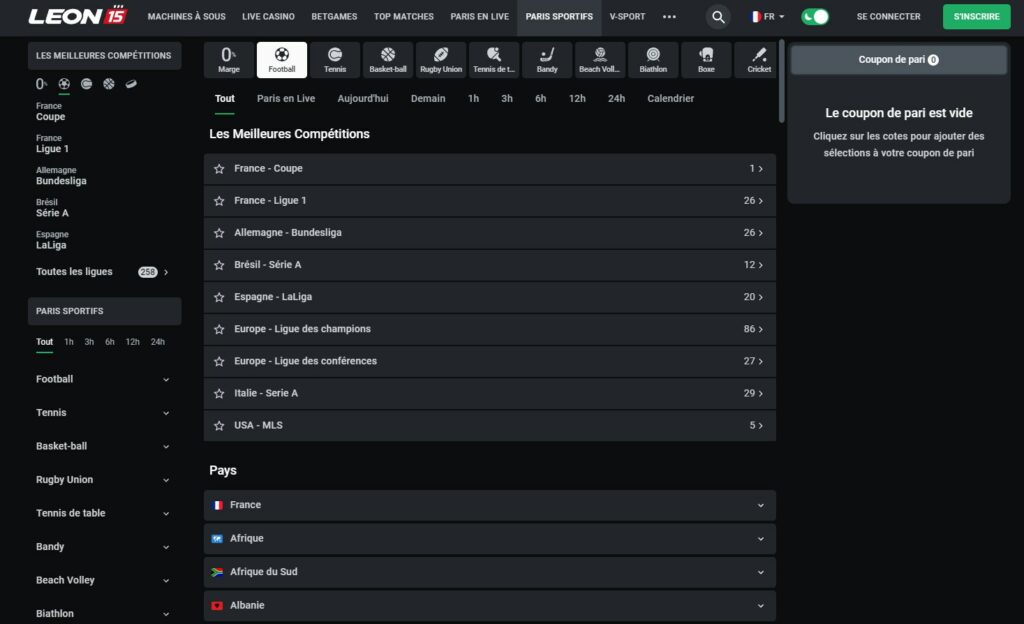Open Europe - Ligue des champions row
1024x624 pixels.
point(489,329)
